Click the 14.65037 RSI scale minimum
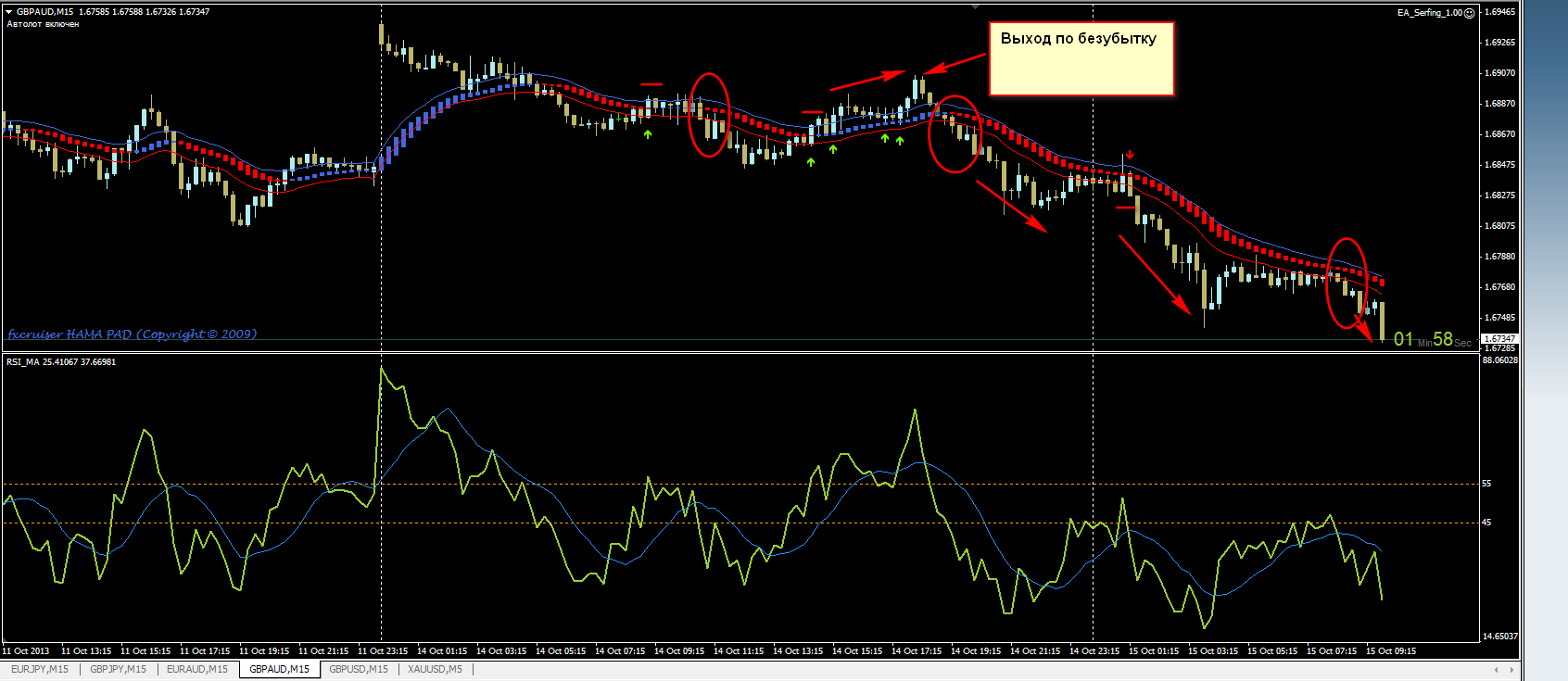Screen dimensions: 1568x681 point(1500,637)
